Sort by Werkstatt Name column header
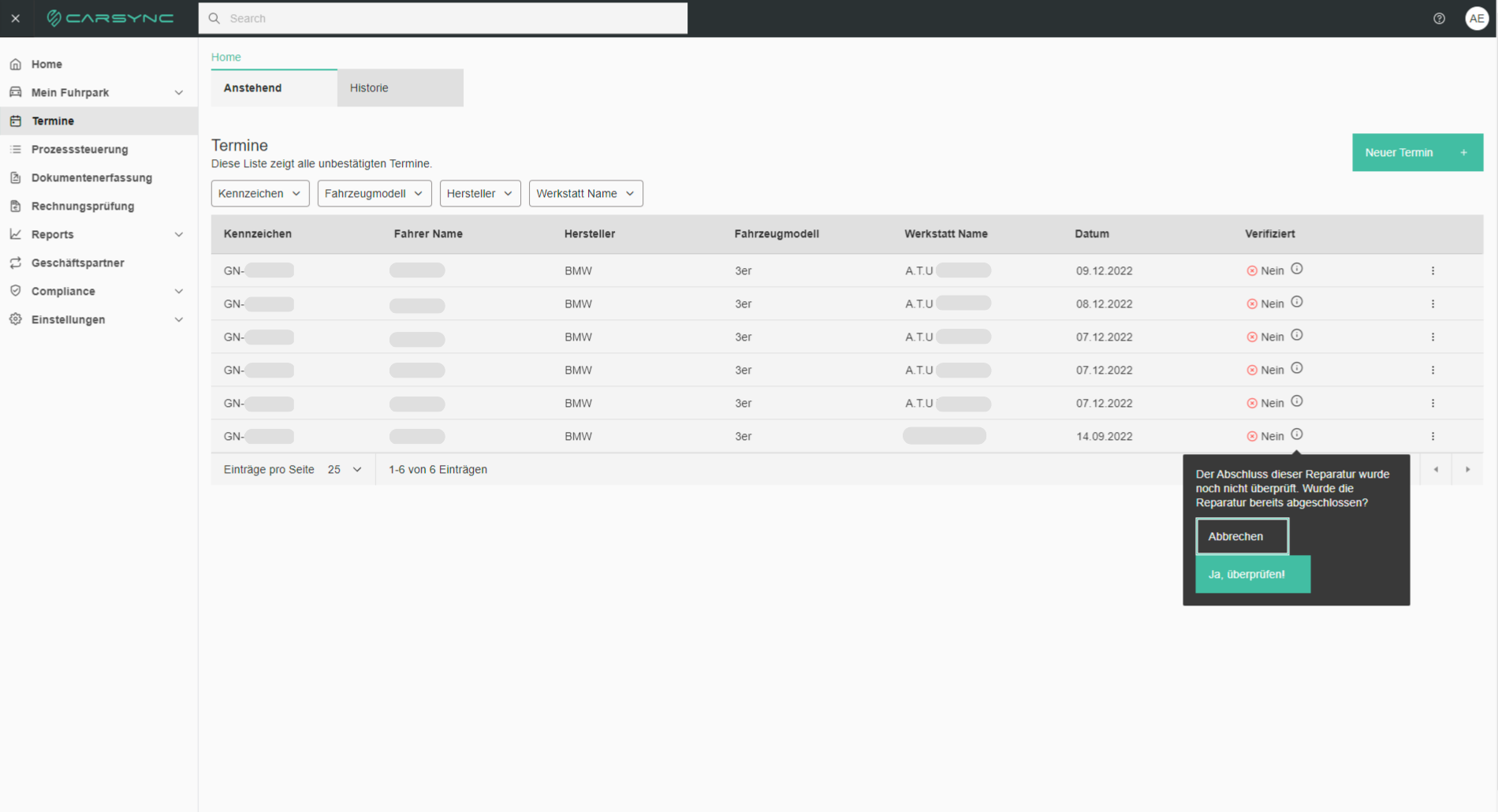 click(946, 233)
